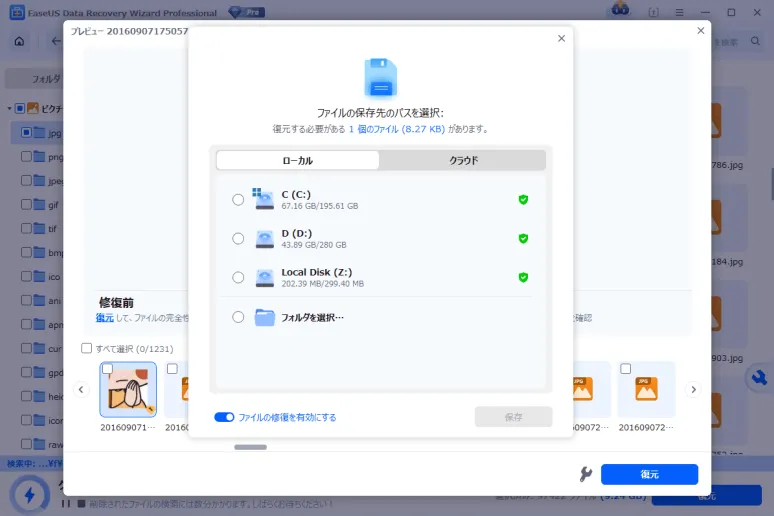Screen dimensions: 774x516
Task: Click the Local Disk (Z:) drive icon
Action: tap(264, 278)
